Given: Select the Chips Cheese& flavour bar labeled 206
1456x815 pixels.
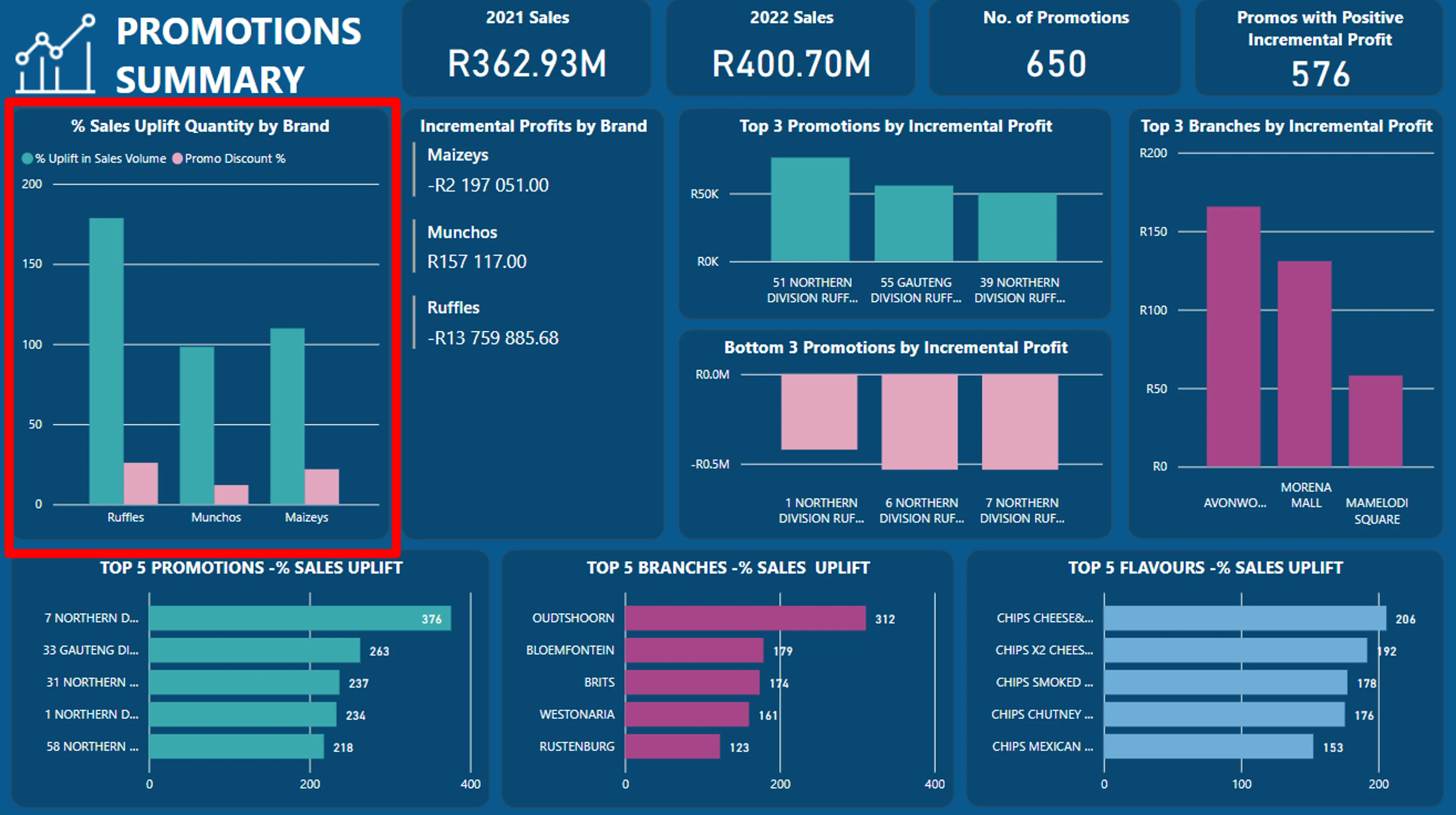Looking at the screenshot, I should coord(1245,618).
